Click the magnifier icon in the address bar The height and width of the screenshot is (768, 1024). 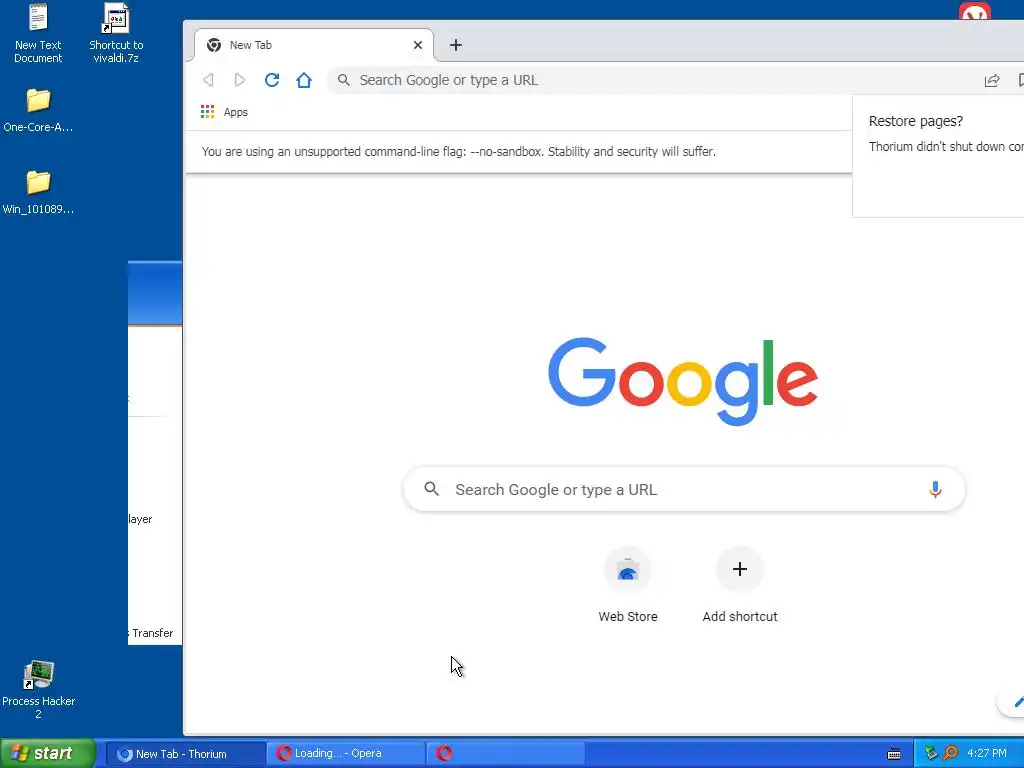(344, 80)
